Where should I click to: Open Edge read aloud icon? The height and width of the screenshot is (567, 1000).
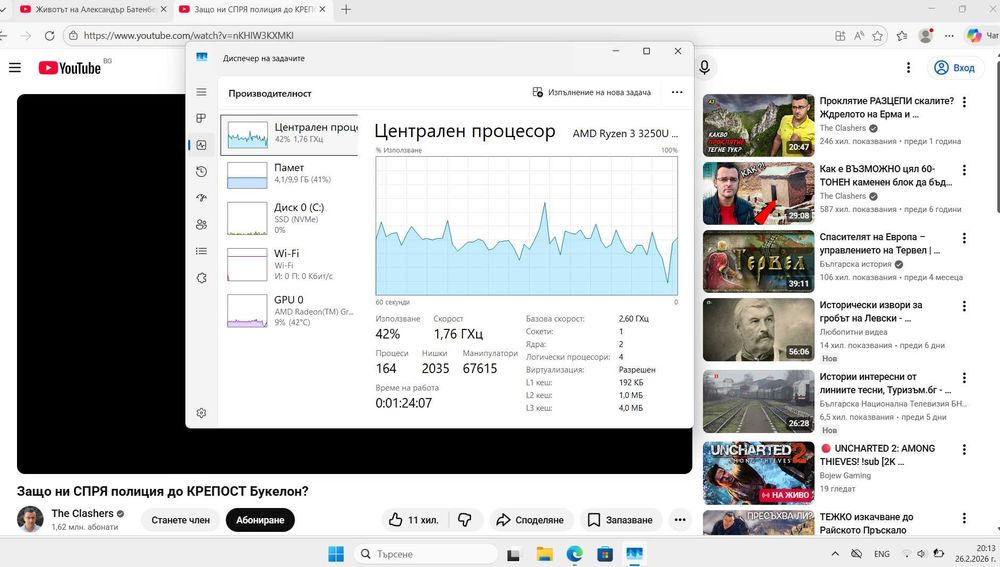pos(859,36)
